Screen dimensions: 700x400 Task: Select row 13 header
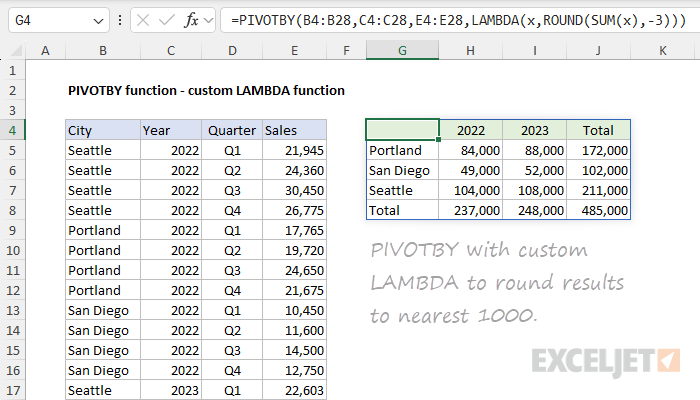coord(12,310)
